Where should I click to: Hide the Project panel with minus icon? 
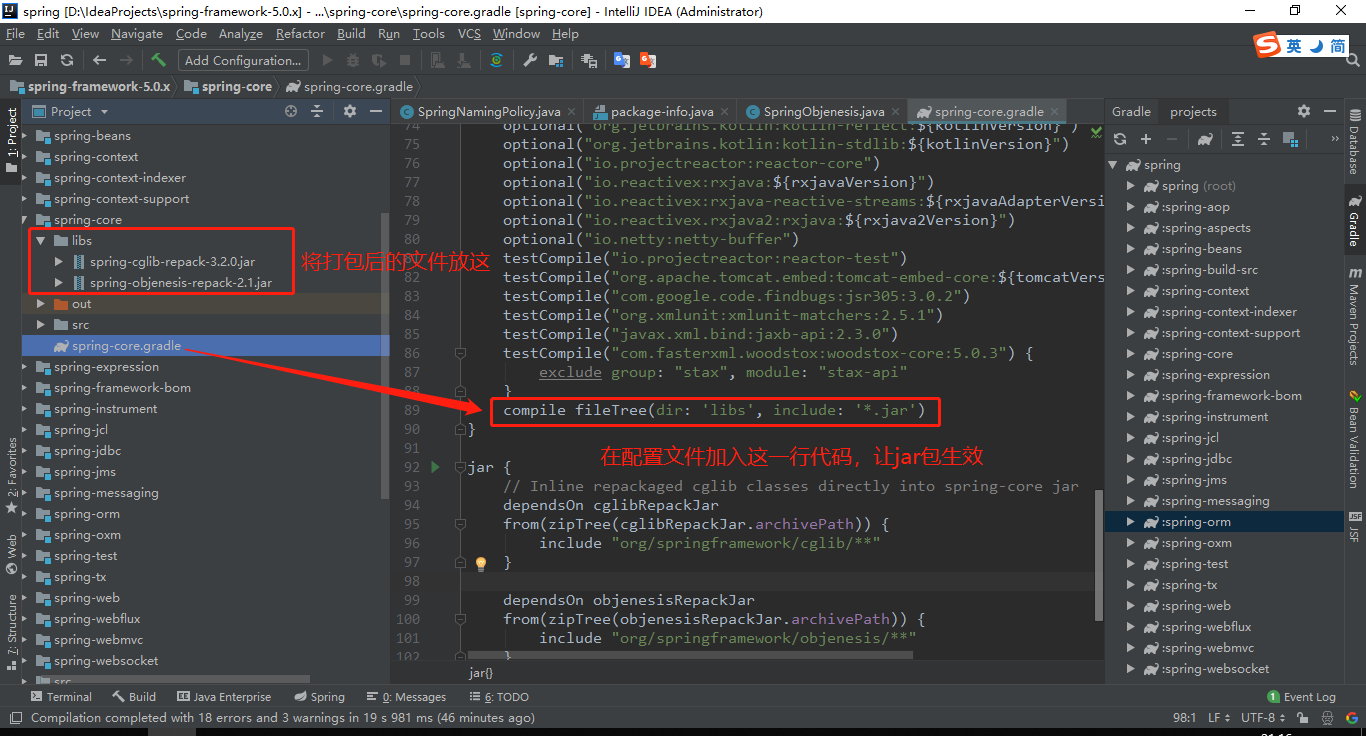(375, 111)
